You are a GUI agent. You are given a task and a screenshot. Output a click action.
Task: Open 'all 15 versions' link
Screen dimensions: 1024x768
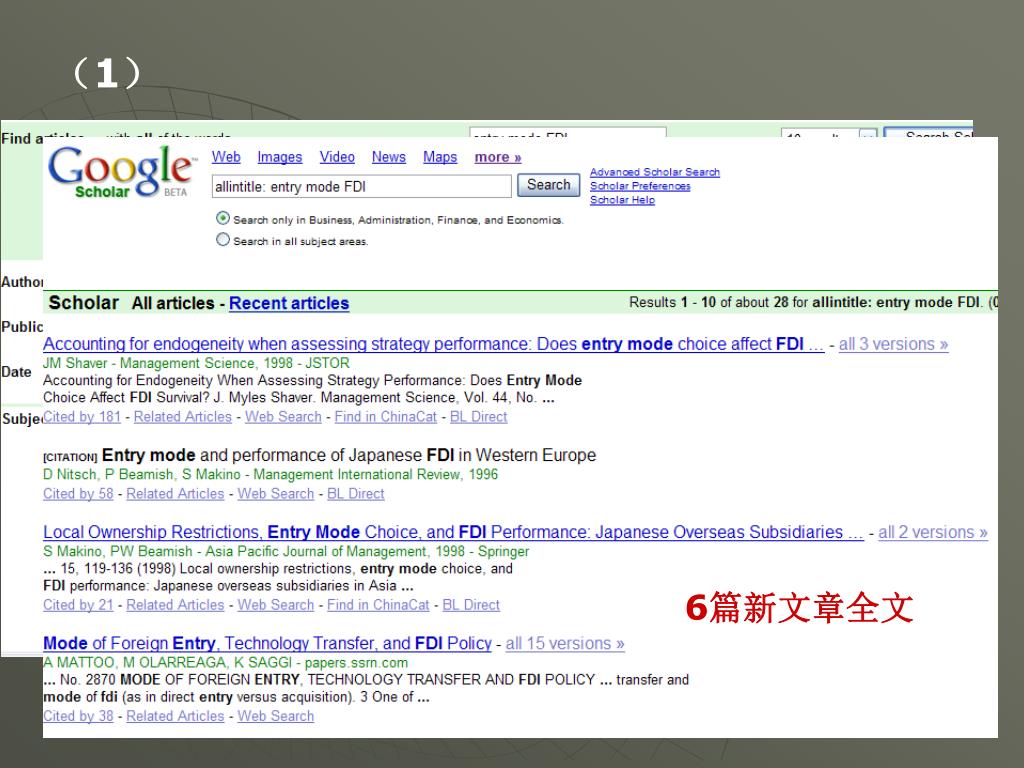pos(565,643)
